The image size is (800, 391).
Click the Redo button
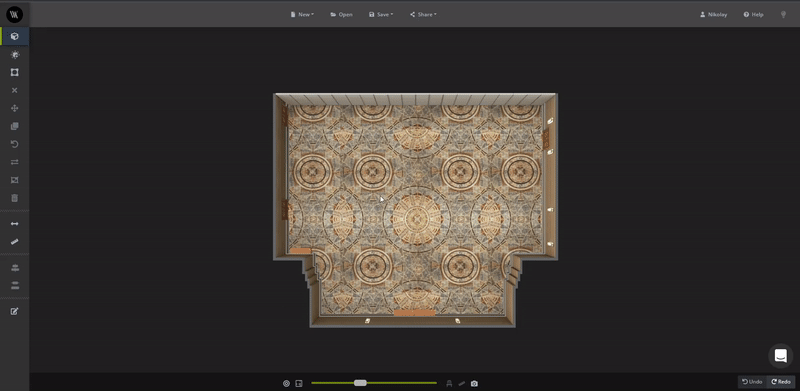(781, 382)
